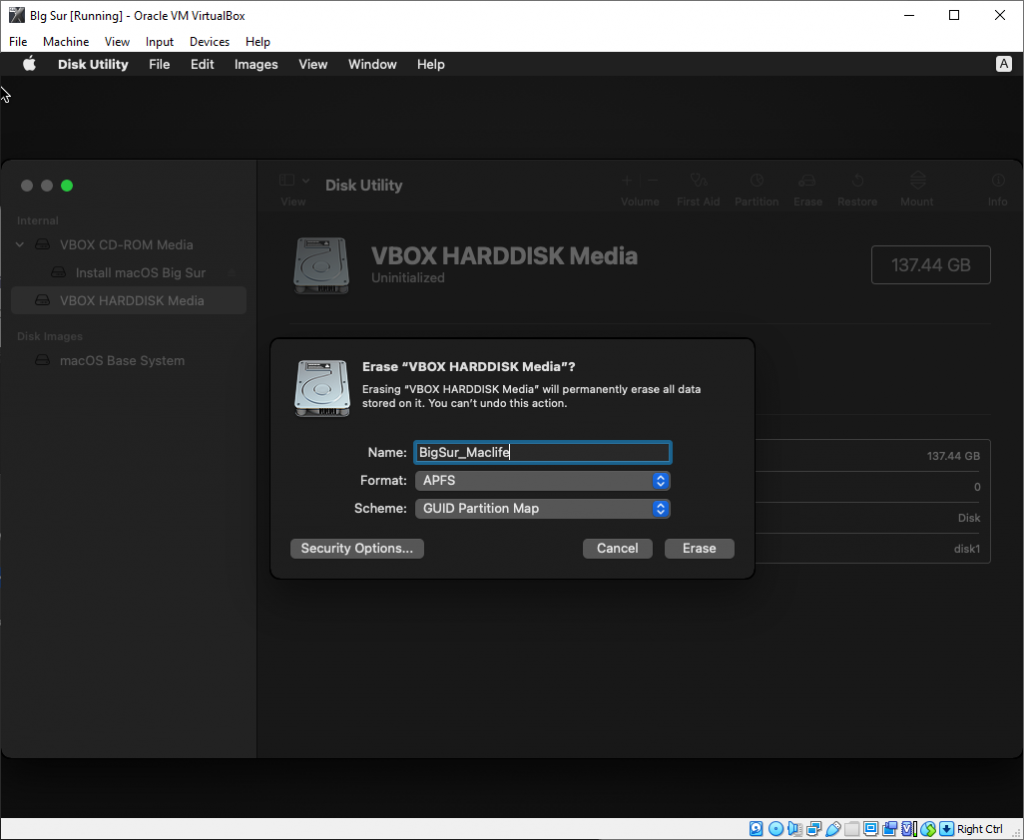Collapse the VBOX CD-ROM Media tree item
The width and height of the screenshot is (1024, 840).
pyautogui.click(x=19, y=244)
